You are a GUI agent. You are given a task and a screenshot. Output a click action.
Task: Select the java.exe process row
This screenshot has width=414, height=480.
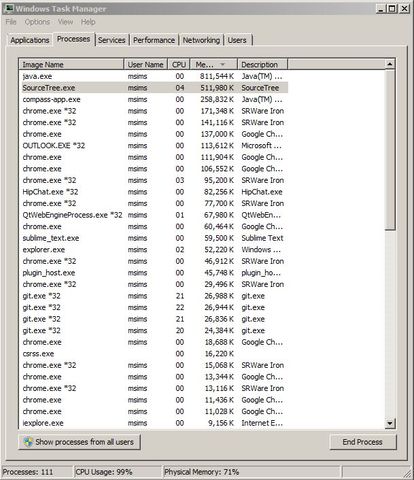(x=153, y=76)
